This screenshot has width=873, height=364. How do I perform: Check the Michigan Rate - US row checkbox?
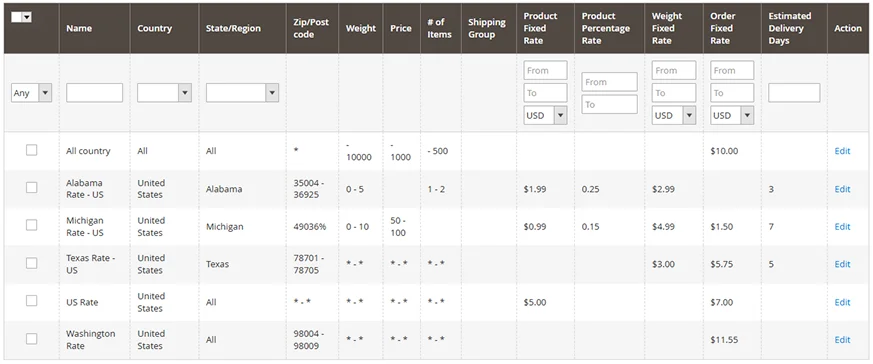click(32, 225)
